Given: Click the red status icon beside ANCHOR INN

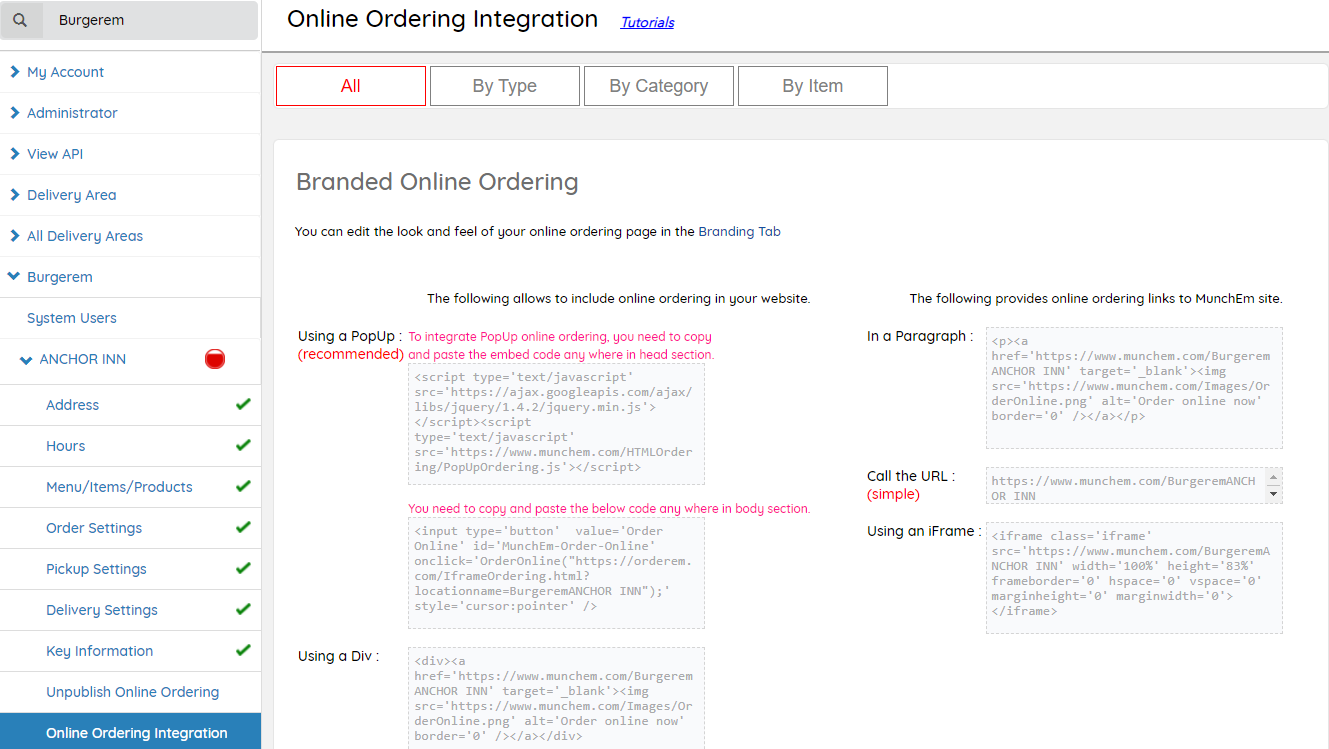Looking at the screenshot, I should click(x=214, y=359).
